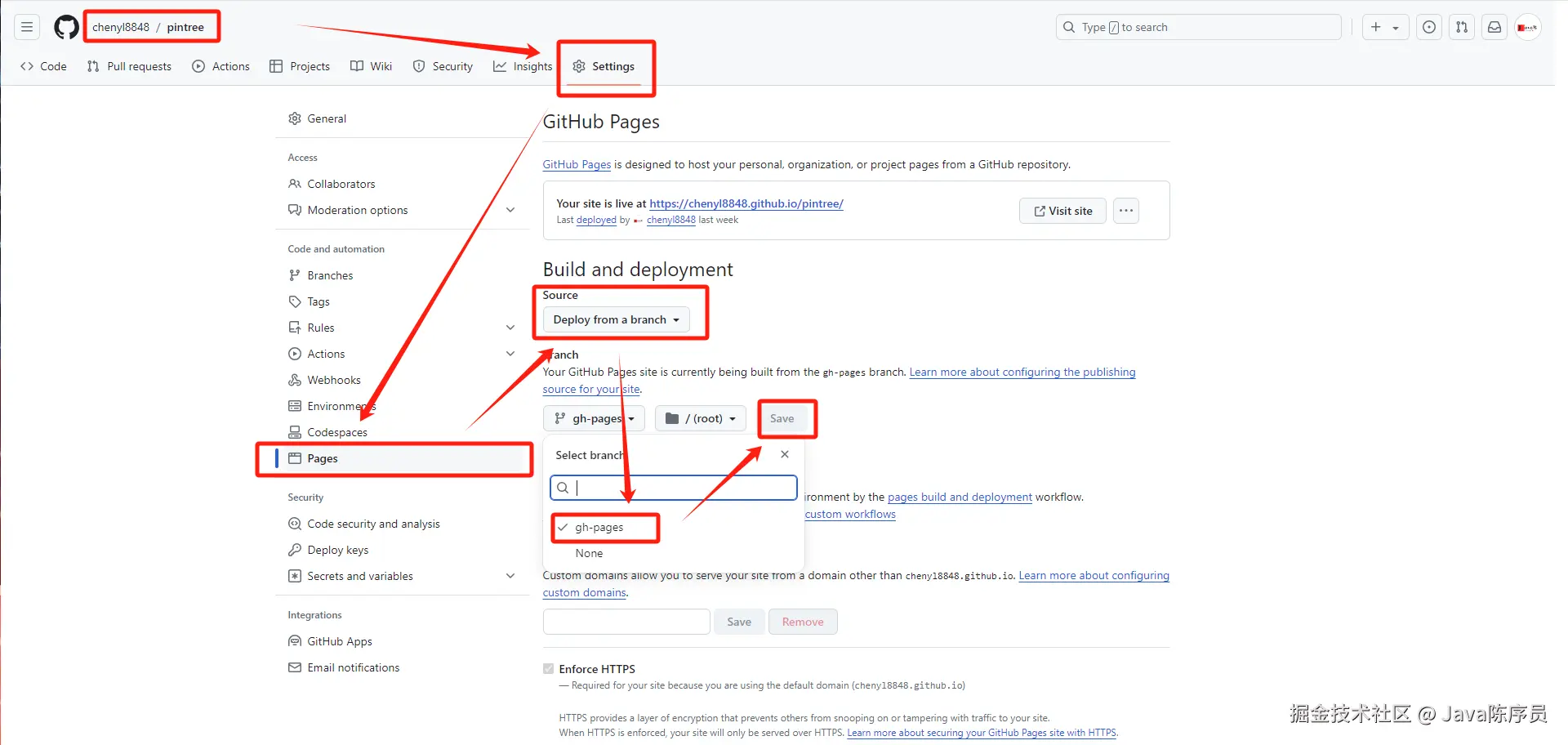1568x745 pixels.
Task: Click the custom domain input field
Action: 626,622
